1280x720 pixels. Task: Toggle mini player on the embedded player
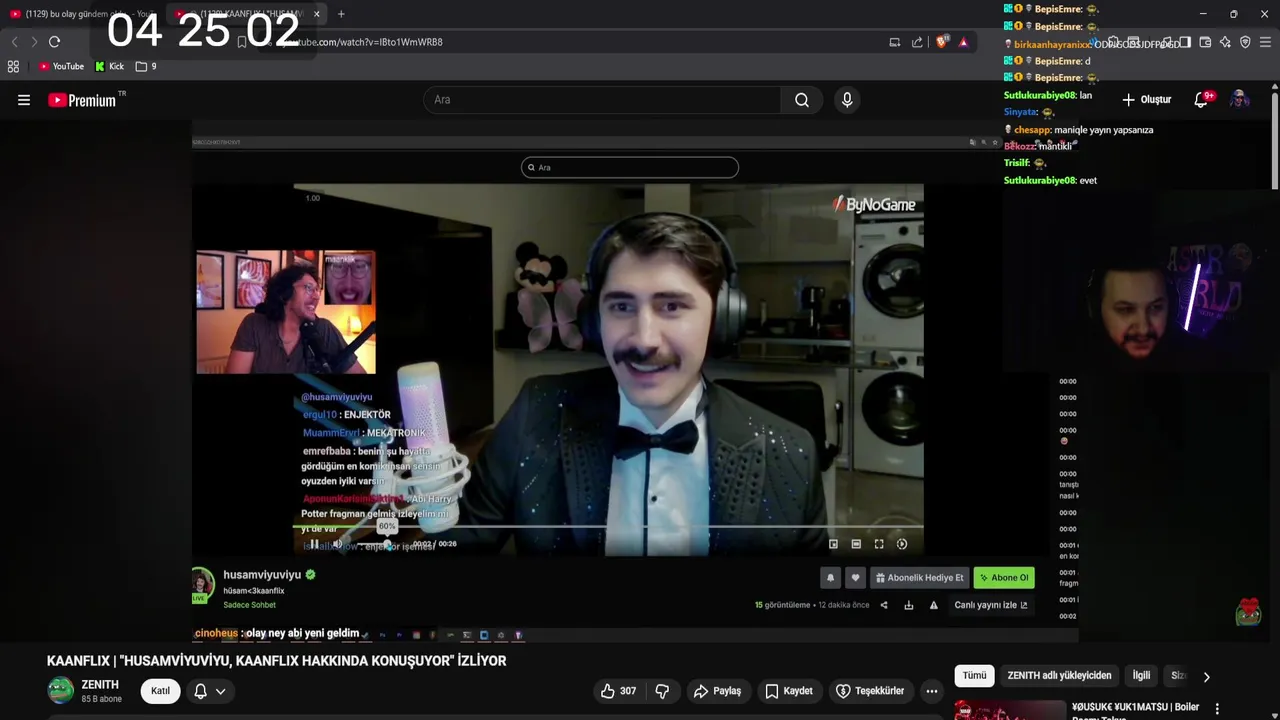833,544
